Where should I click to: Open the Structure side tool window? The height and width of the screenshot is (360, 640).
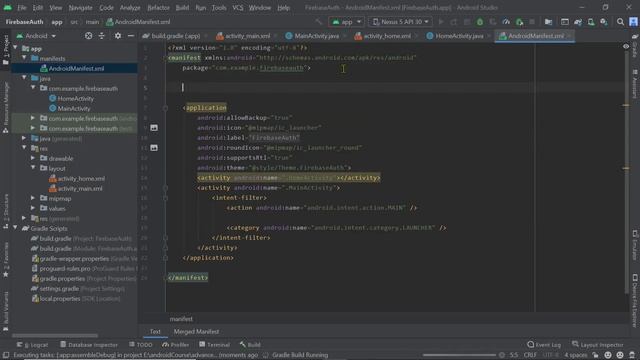click(x=6, y=211)
